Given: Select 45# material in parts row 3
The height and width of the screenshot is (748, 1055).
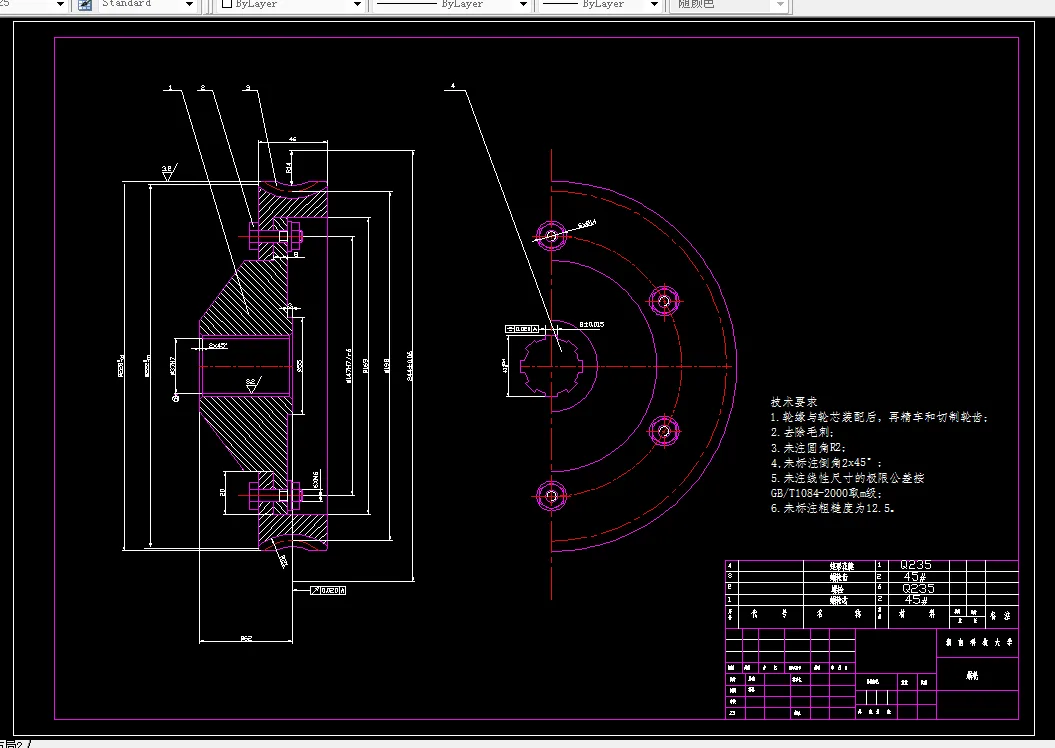Looking at the screenshot, I should click(x=915, y=576).
